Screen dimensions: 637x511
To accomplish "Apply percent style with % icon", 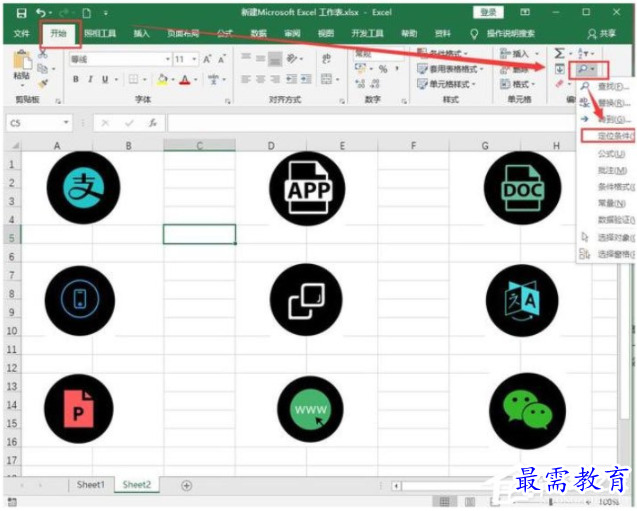I will click(x=383, y=69).
